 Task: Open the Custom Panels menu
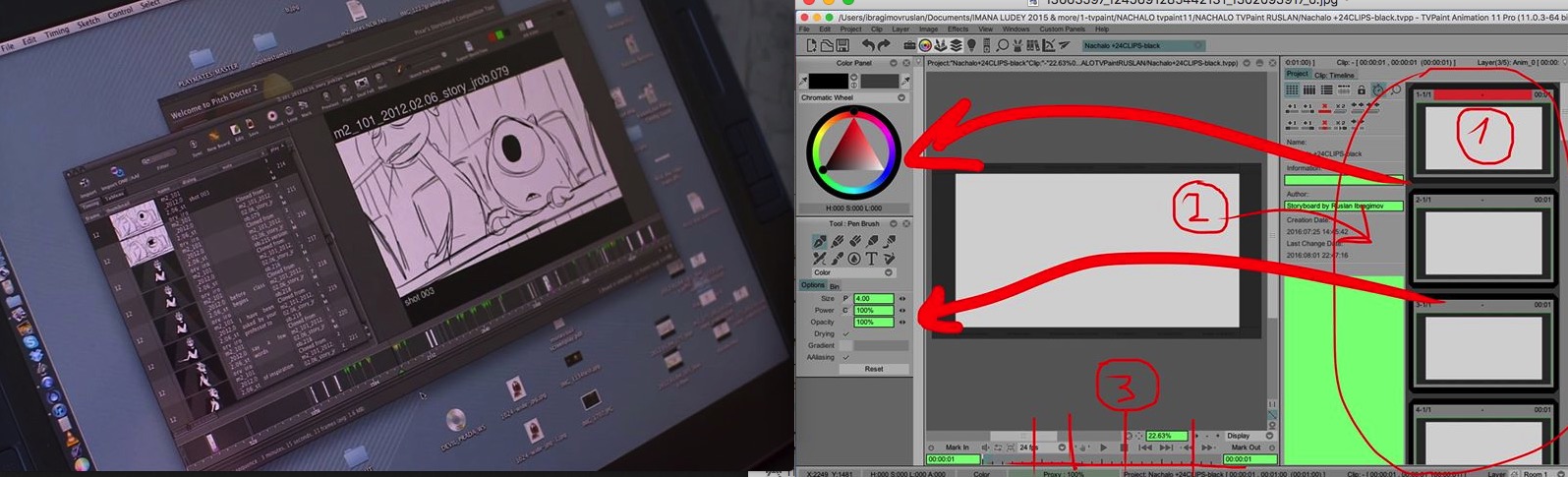(x=1063, y=30)
